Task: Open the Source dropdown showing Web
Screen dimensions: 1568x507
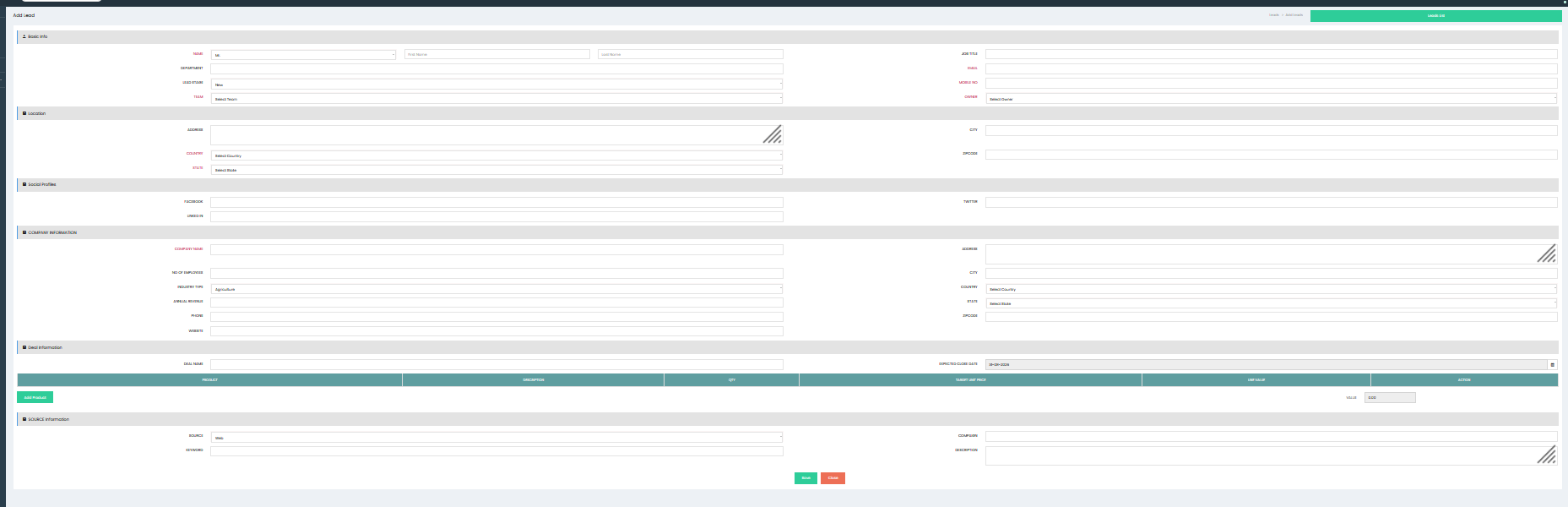Action: (x=496, y=438)
